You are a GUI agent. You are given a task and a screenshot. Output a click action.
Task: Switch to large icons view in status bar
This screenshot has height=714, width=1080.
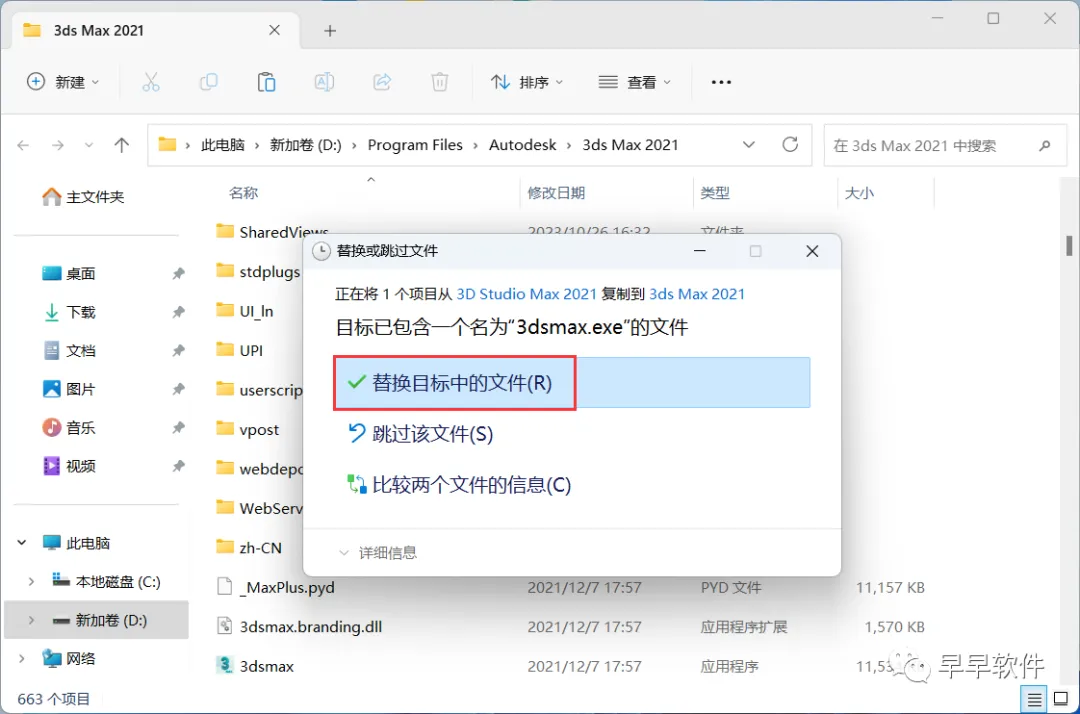[1061, 700]
